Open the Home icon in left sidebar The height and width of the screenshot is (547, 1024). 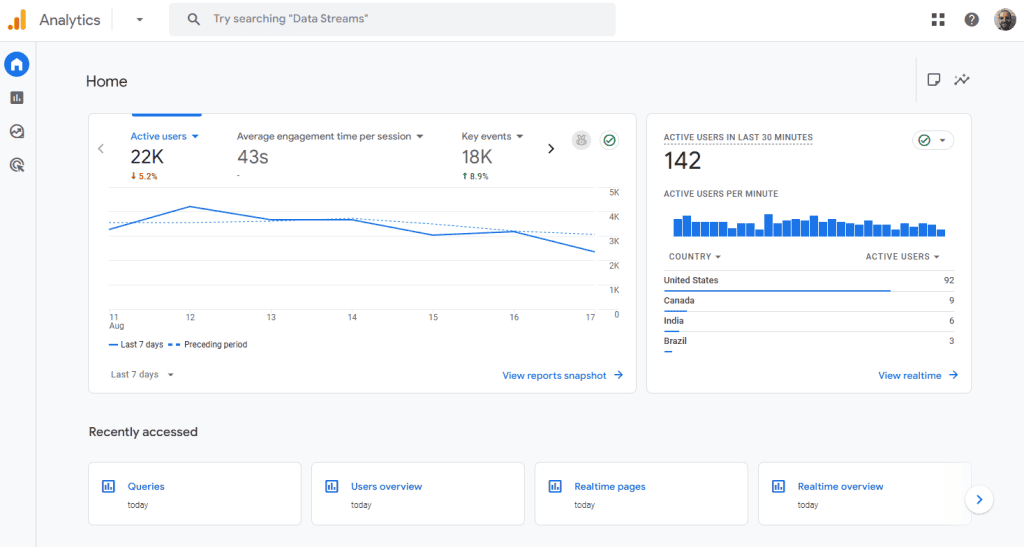coord(17,65)
